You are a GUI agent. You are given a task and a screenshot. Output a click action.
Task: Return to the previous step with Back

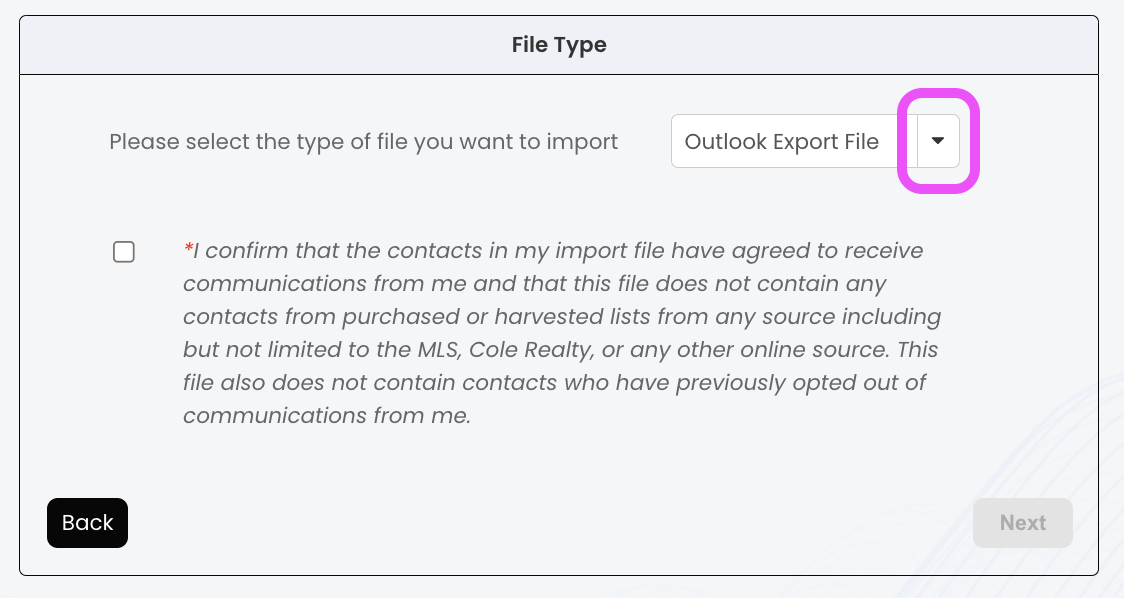point(87,523)
